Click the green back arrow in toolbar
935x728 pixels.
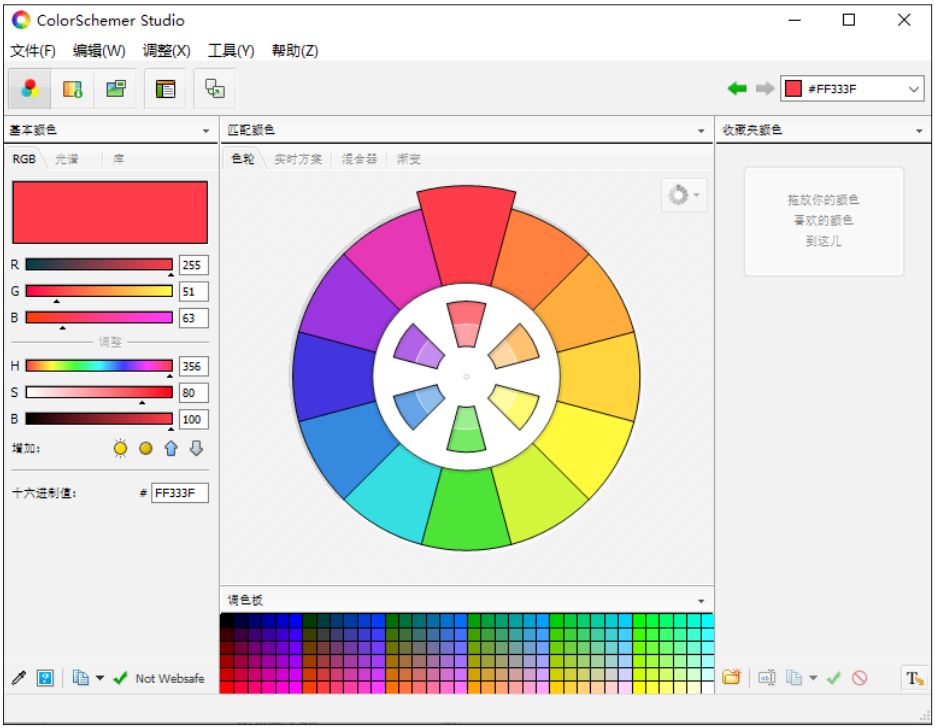pyautogui.click(x=737, y=89)
